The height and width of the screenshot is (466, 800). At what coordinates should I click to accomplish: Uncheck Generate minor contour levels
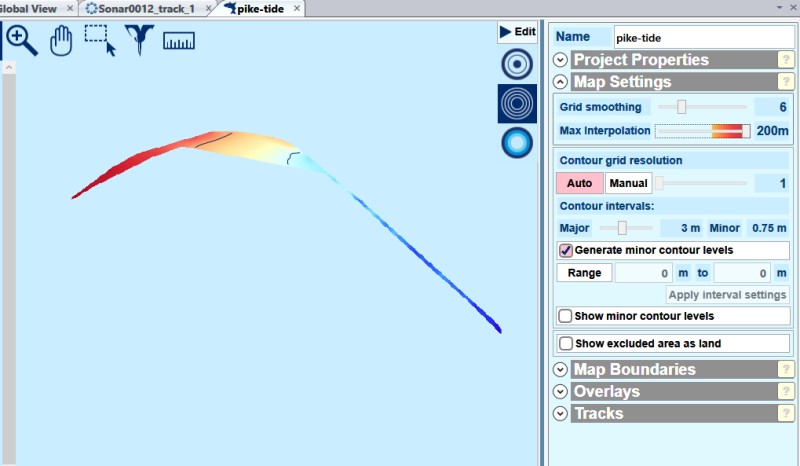click(566, 250)
